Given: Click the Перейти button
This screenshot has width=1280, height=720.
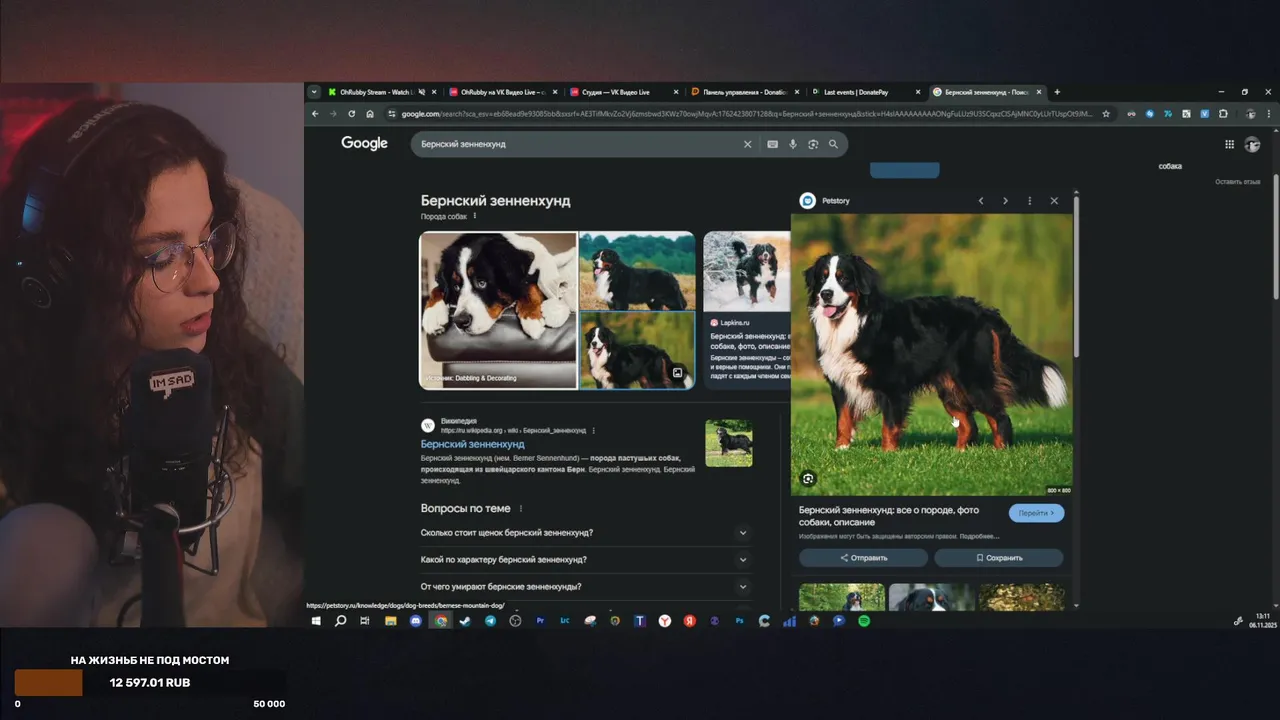Looking at the screenshot, I should [1036, 513].
